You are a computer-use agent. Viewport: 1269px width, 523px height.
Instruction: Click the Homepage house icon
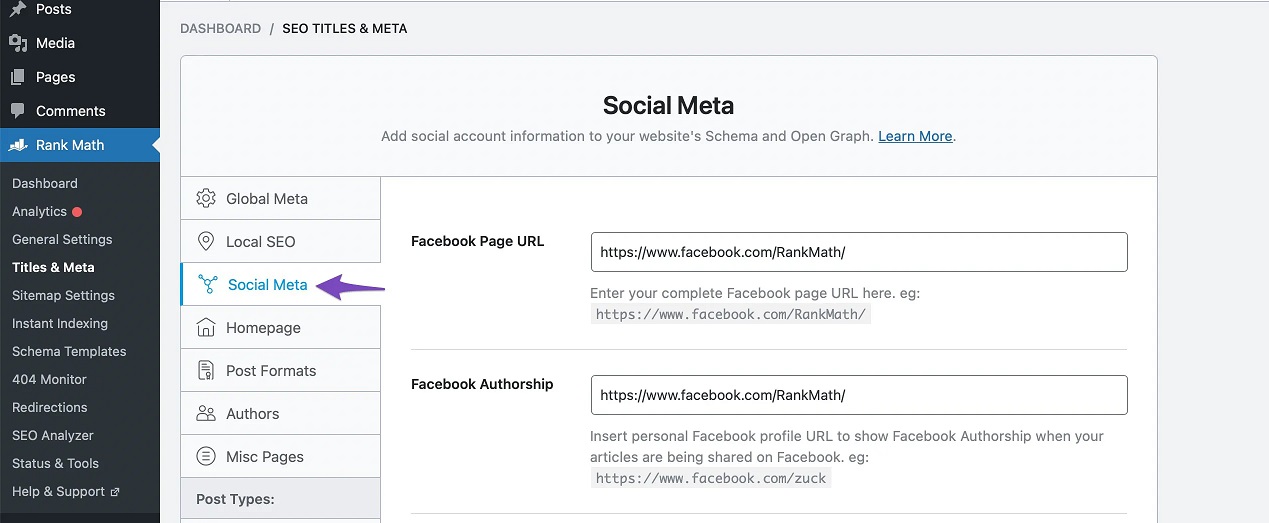pyautogui.click(x=206, y=327)
